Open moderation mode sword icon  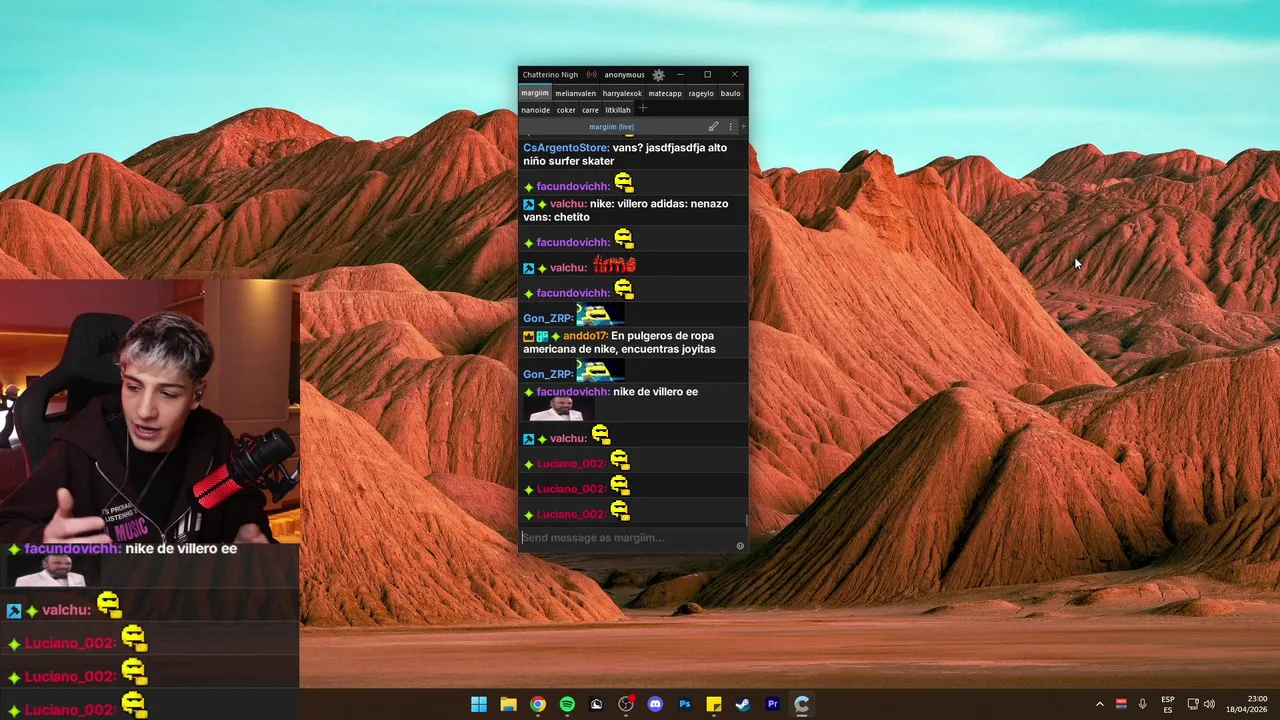click(713, 127)
